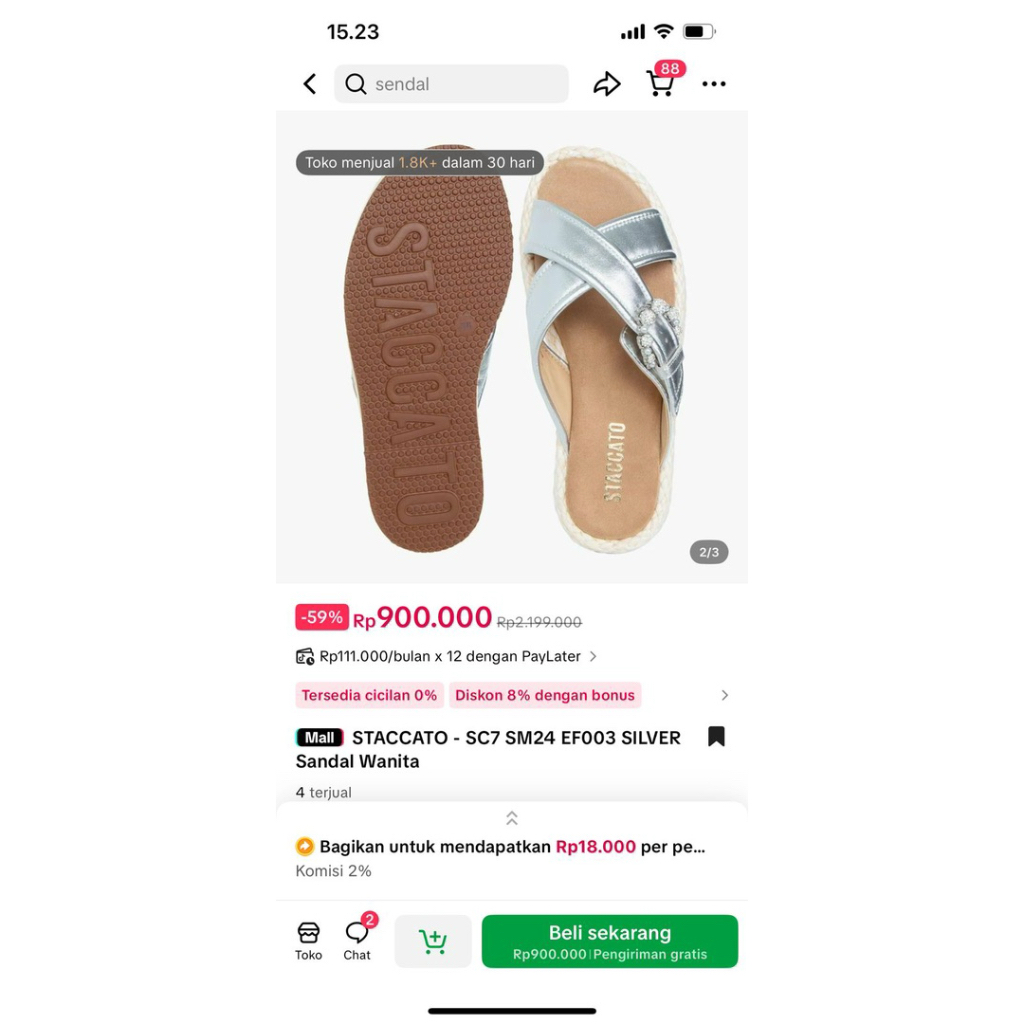This screenshot has height=1024, width=1024.
Task: Open the three-dot overflow menu
Action: [713, 84]
